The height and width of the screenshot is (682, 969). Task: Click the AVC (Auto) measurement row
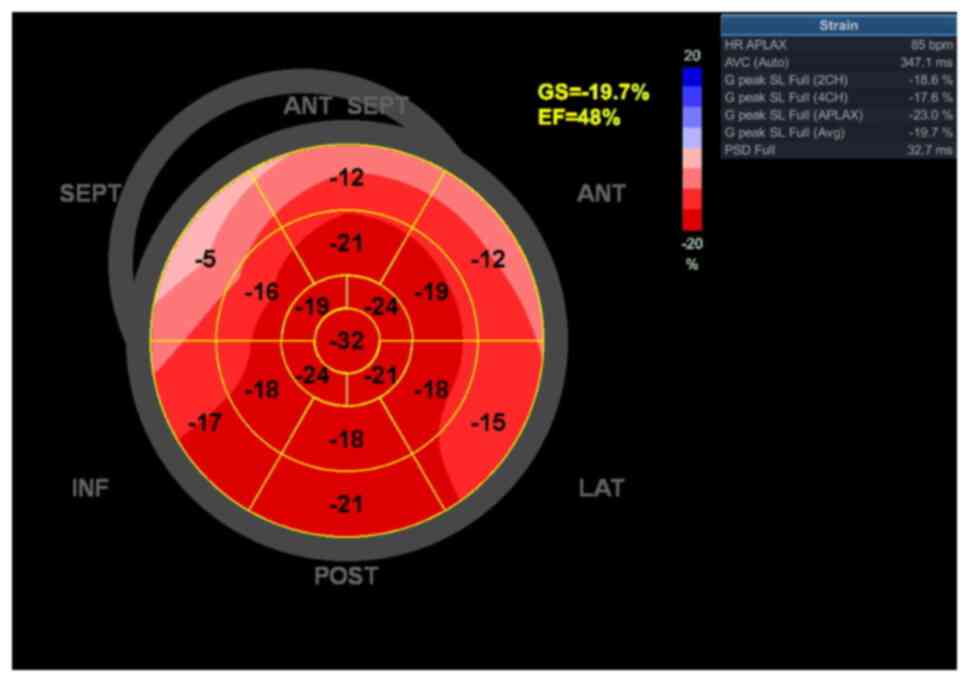(837, 62)
